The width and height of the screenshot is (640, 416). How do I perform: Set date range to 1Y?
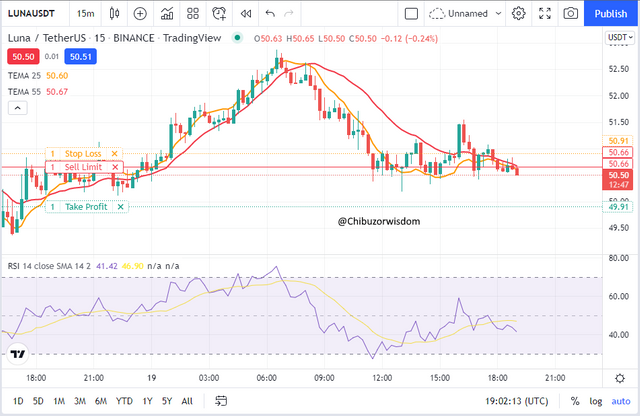147,401
